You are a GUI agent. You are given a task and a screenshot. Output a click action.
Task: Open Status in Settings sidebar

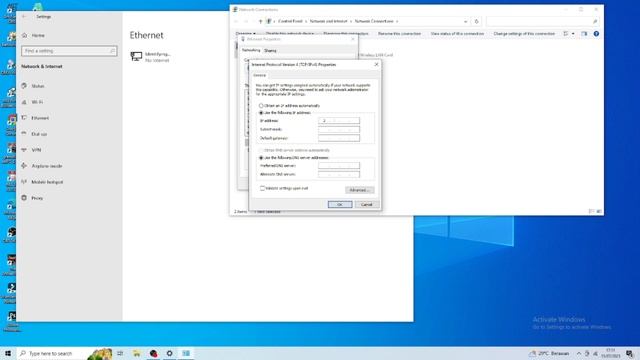point(38,86)
